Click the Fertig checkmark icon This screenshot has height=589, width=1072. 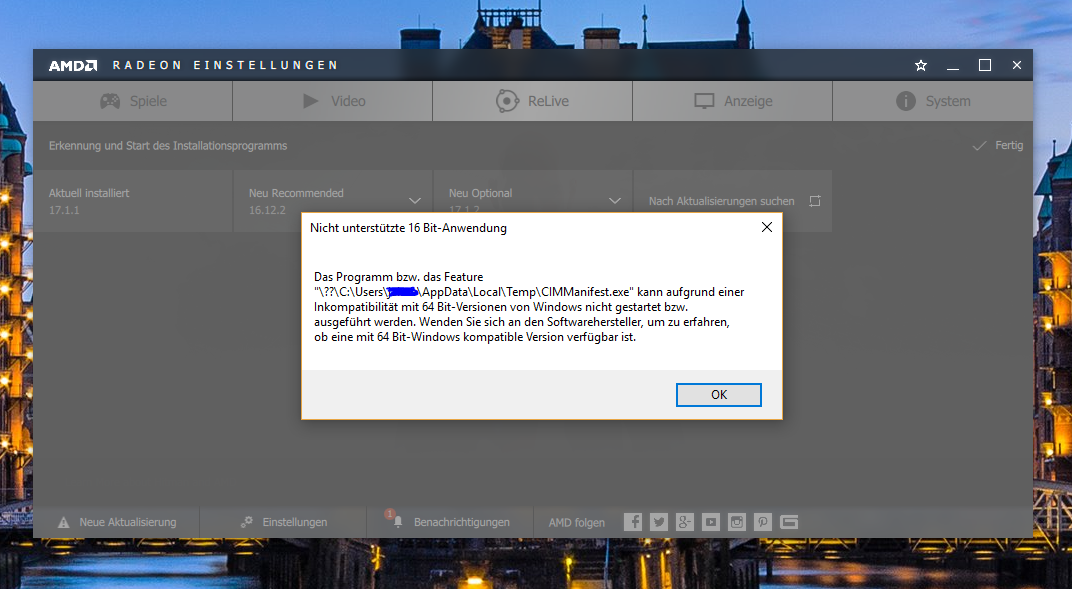[980, 146]
